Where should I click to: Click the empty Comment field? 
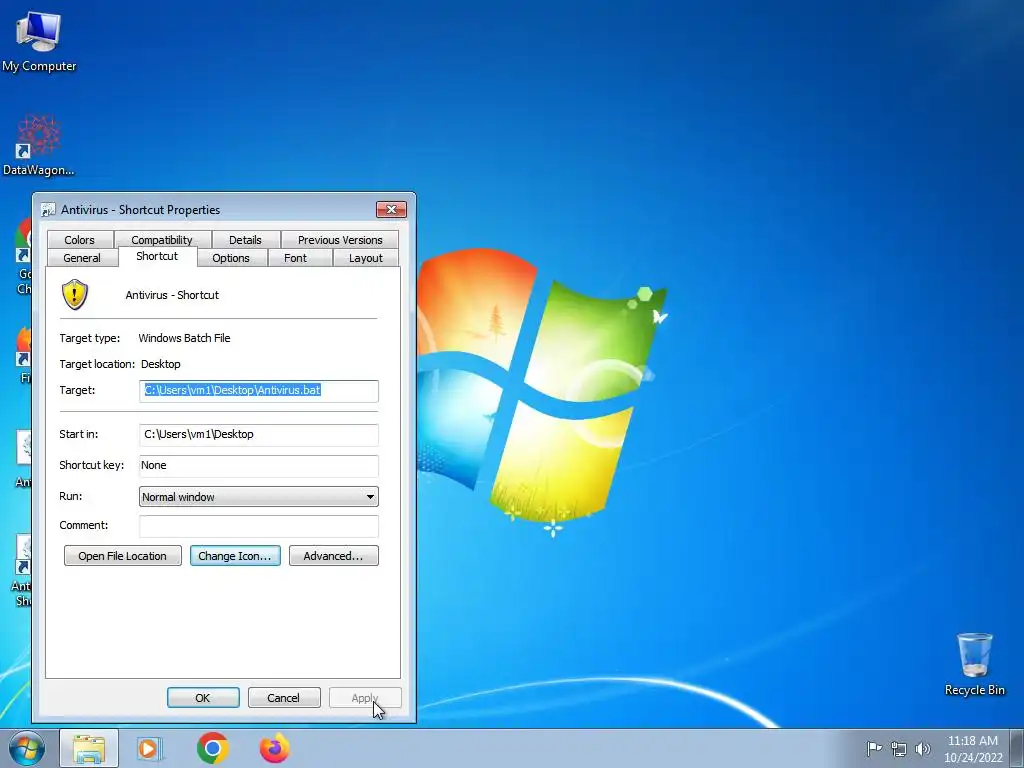(x=259, y=526)
